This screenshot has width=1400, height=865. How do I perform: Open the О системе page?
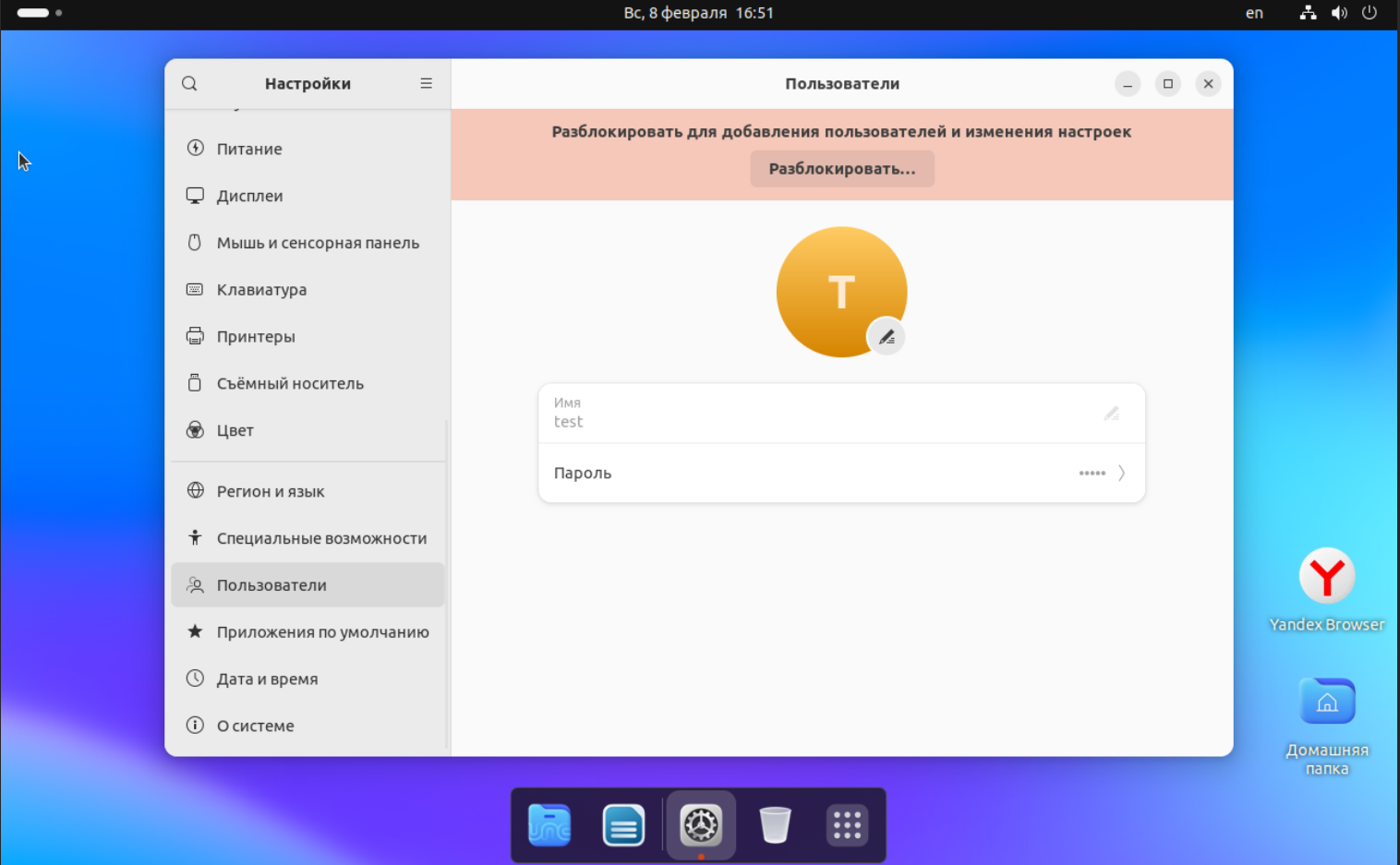click(255, 726)
